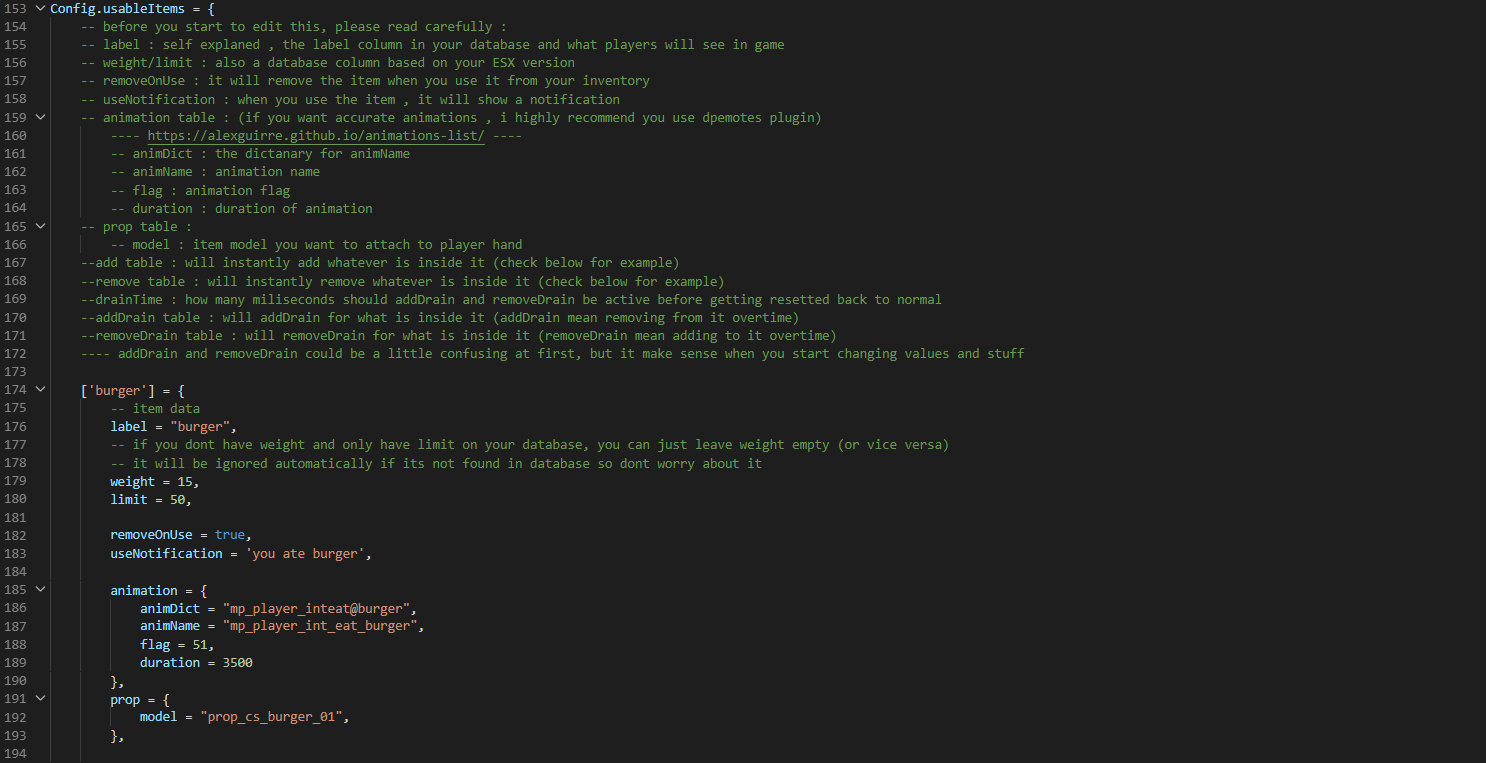Click the drainTime comment line
The height and width of the screenshot is (763, 1486).
[x=511, y=299]
